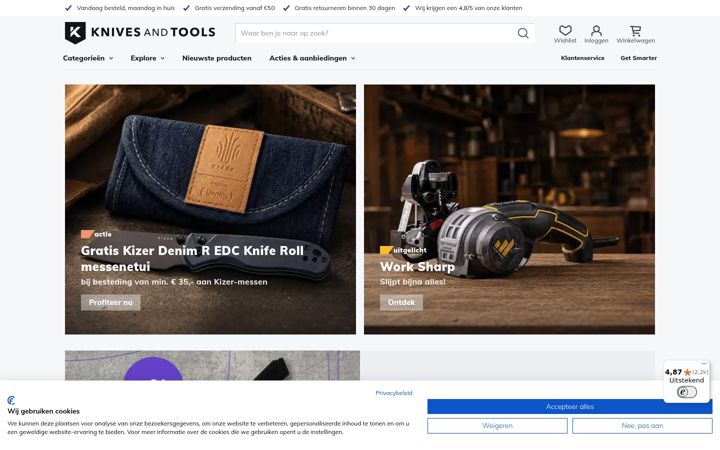The height and width of the screenshot is (450, 720).
Task: Expand the Categorieën dropdown
Action: (x=88, y=58)
